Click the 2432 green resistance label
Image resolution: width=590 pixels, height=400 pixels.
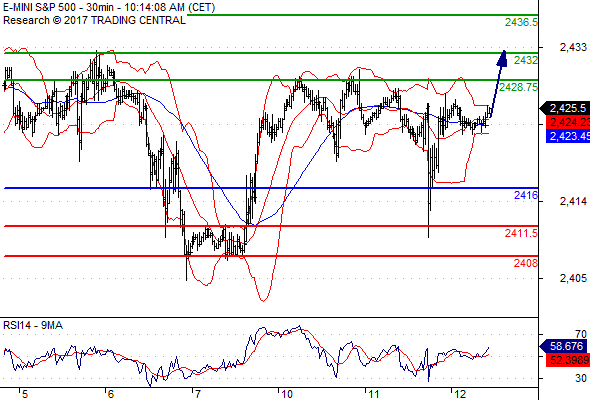click(526, 60)
